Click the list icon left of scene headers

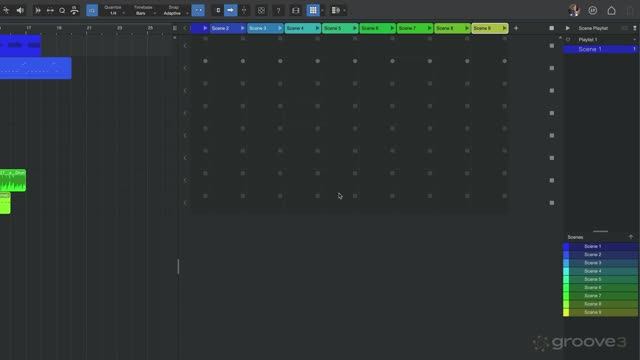click(x=175, y=28)
